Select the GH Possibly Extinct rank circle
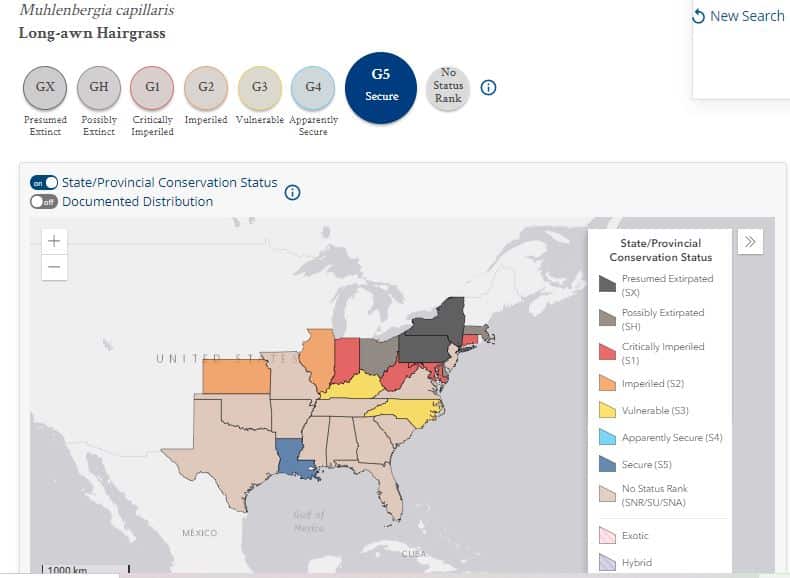790x578 pixels. click(99, 88)
